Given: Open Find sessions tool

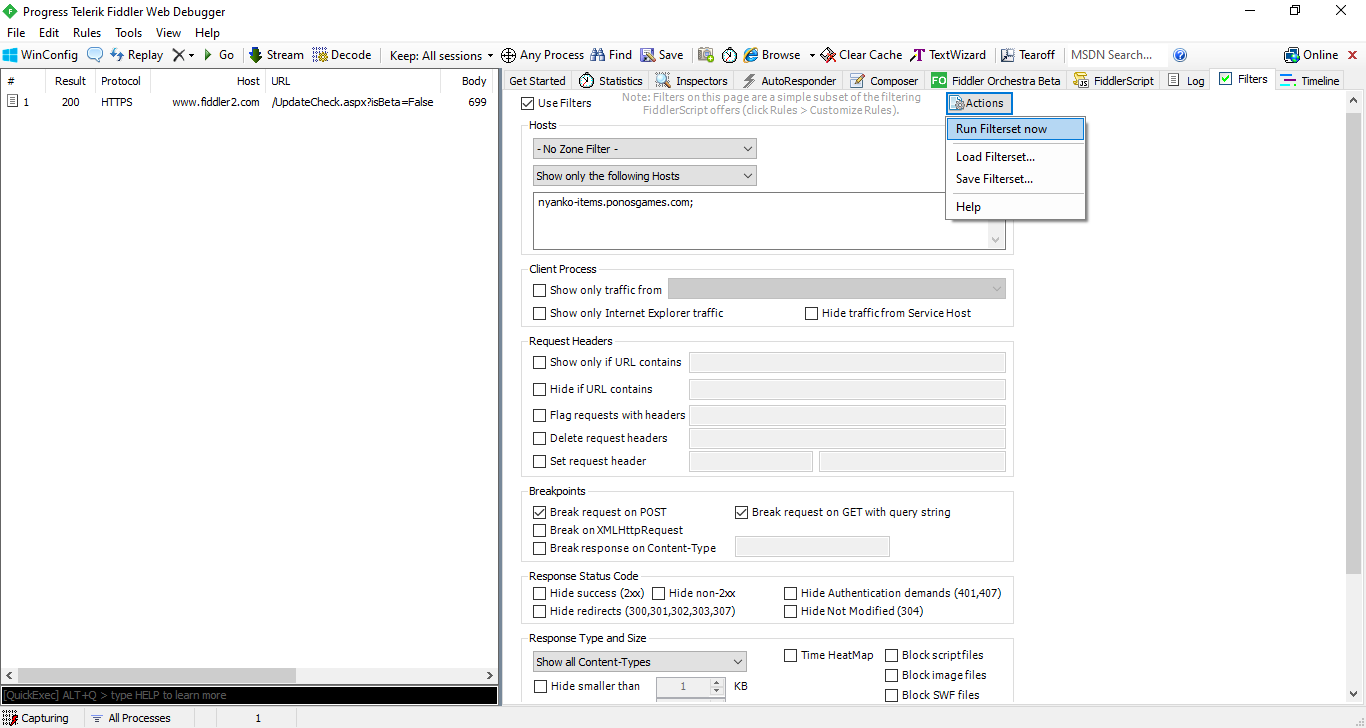Looking at the screenshot, I should coord(611,55).
